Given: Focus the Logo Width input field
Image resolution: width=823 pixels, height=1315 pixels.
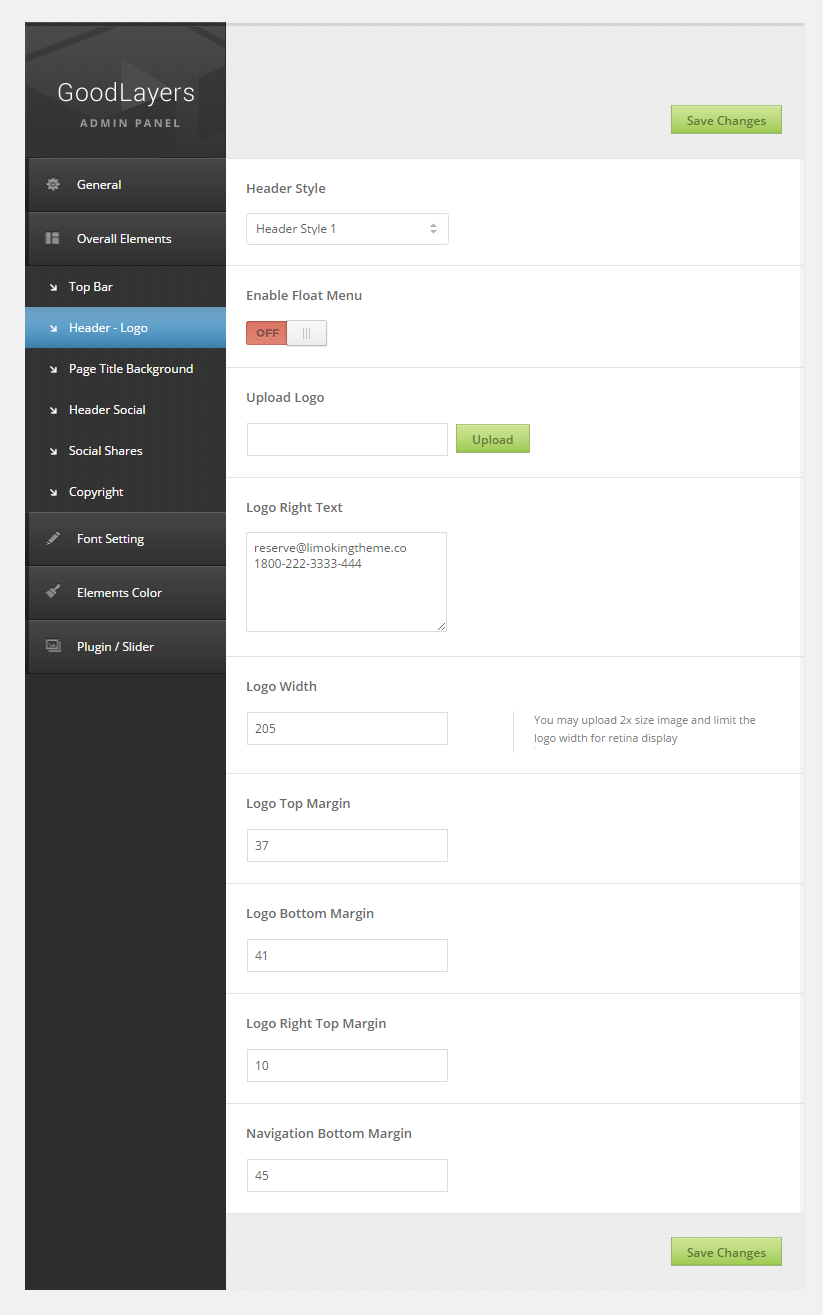Looking at the screenshot, I should [347, 729].
